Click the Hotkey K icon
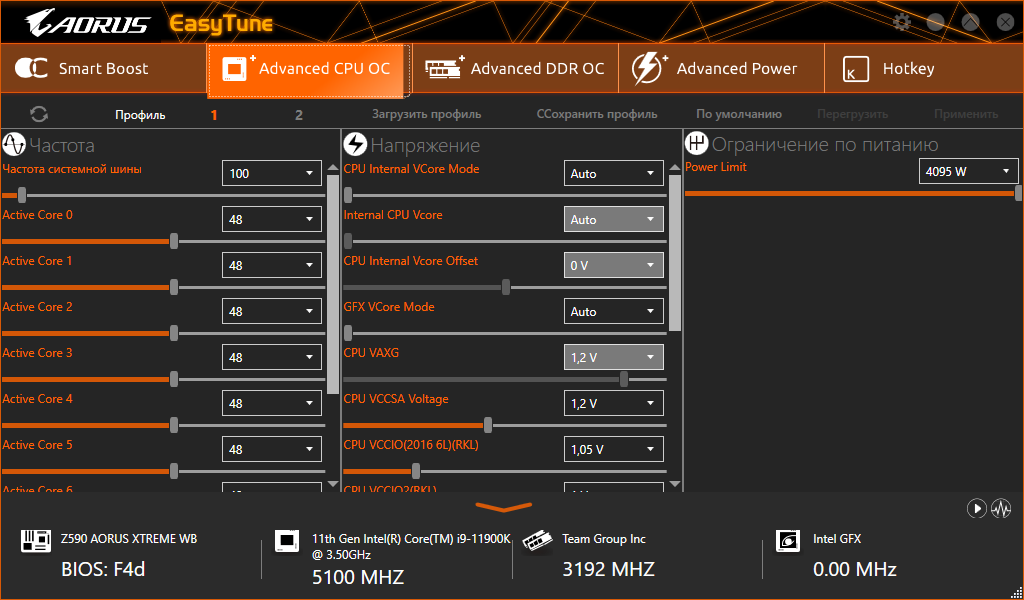The height and width of the screenshot is (600, 1024). click(856, 69)
